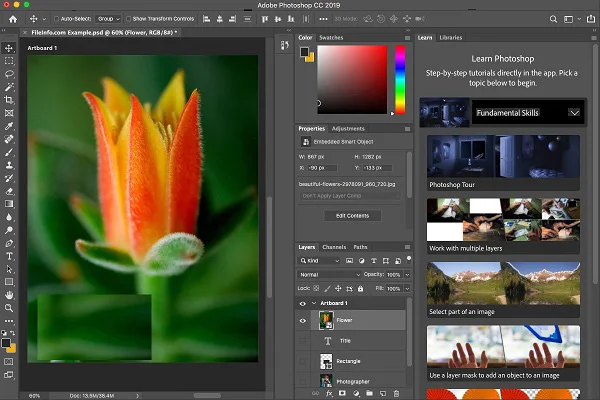
Task: Collapse the Artboard 1 layer group
Action: click(x=313, y=303)
